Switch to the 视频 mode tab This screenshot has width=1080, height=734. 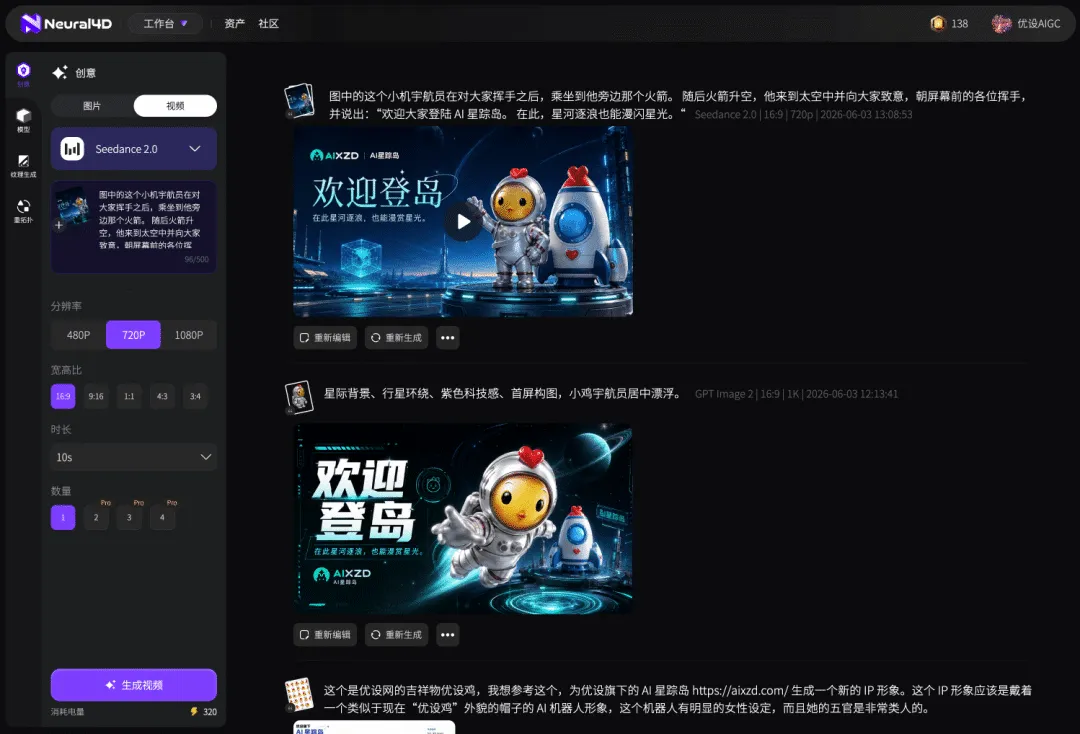[x=175, y=105]
